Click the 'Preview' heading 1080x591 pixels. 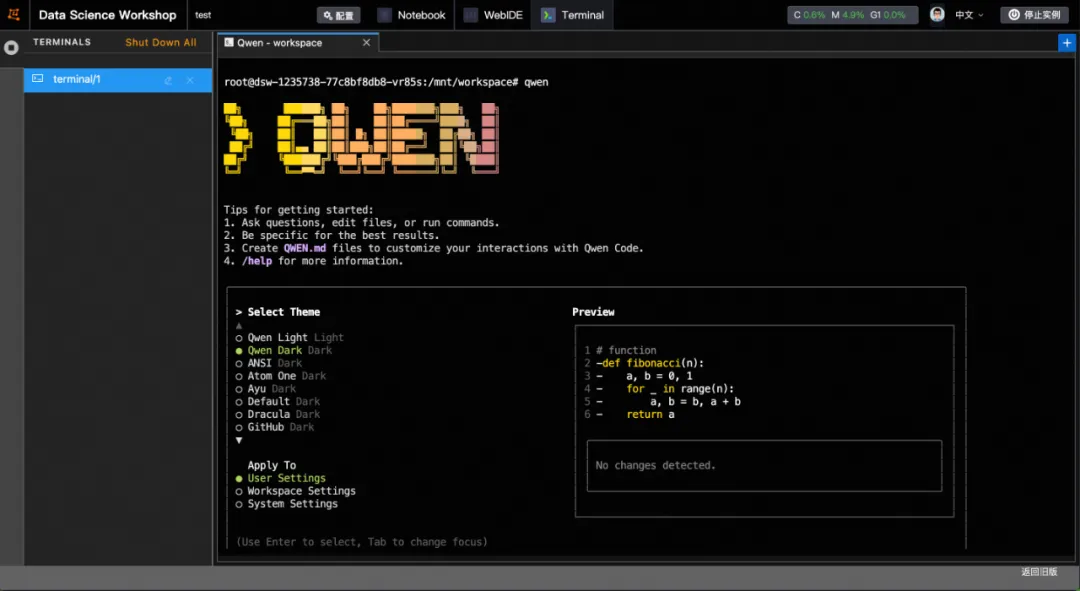click(593, 312)
